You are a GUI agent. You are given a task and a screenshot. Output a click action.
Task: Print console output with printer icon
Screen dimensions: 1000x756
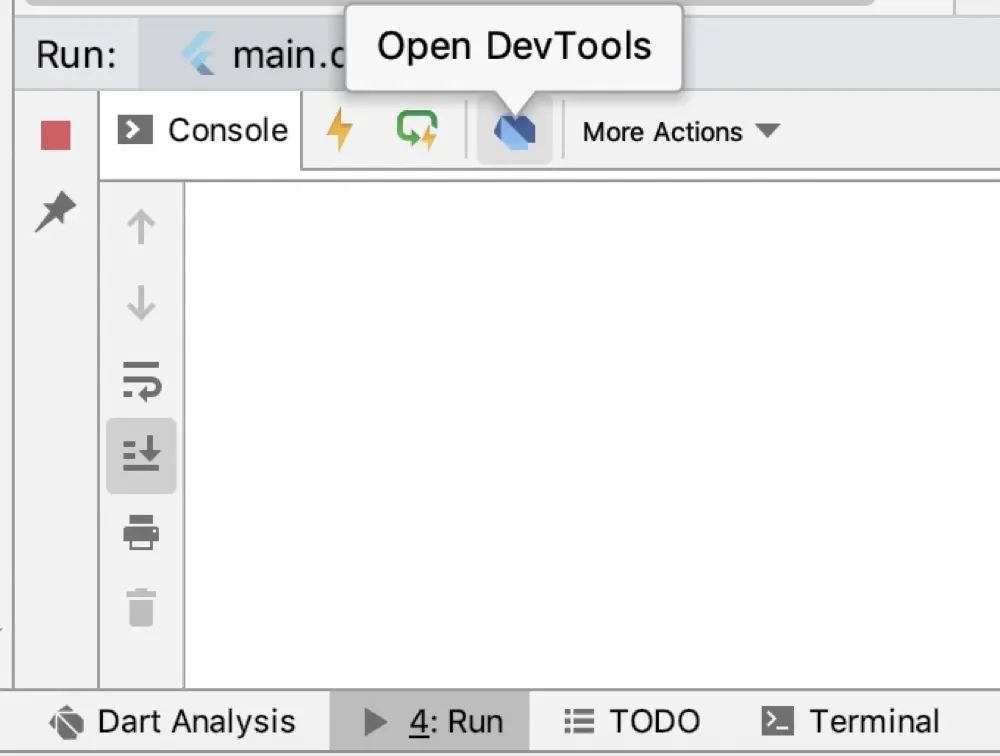[x=141, y=532]
